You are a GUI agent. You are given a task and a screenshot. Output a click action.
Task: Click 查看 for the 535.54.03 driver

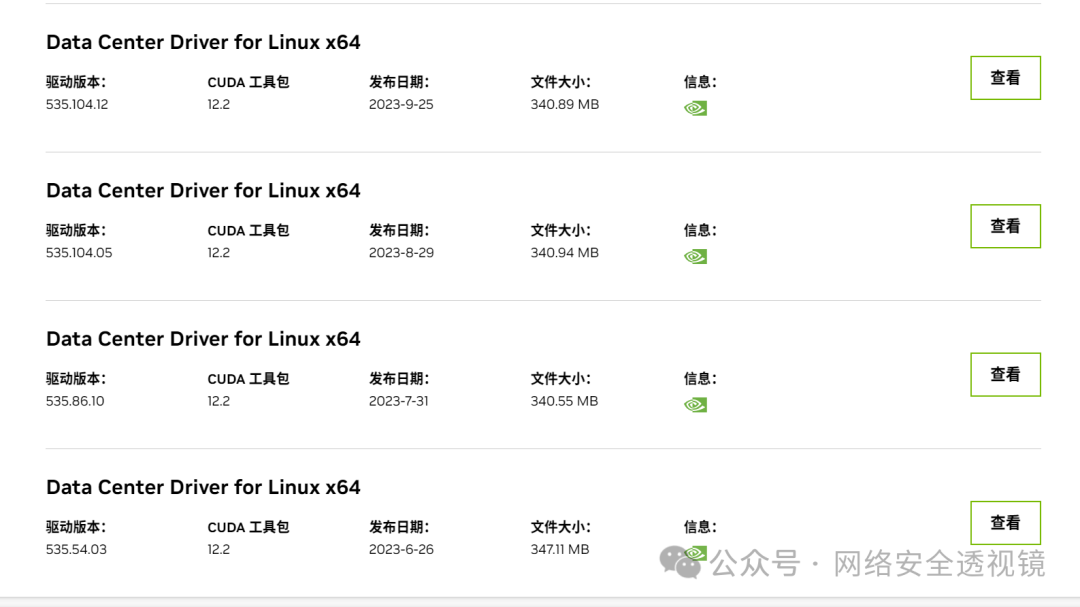(x=1005, y=522)
